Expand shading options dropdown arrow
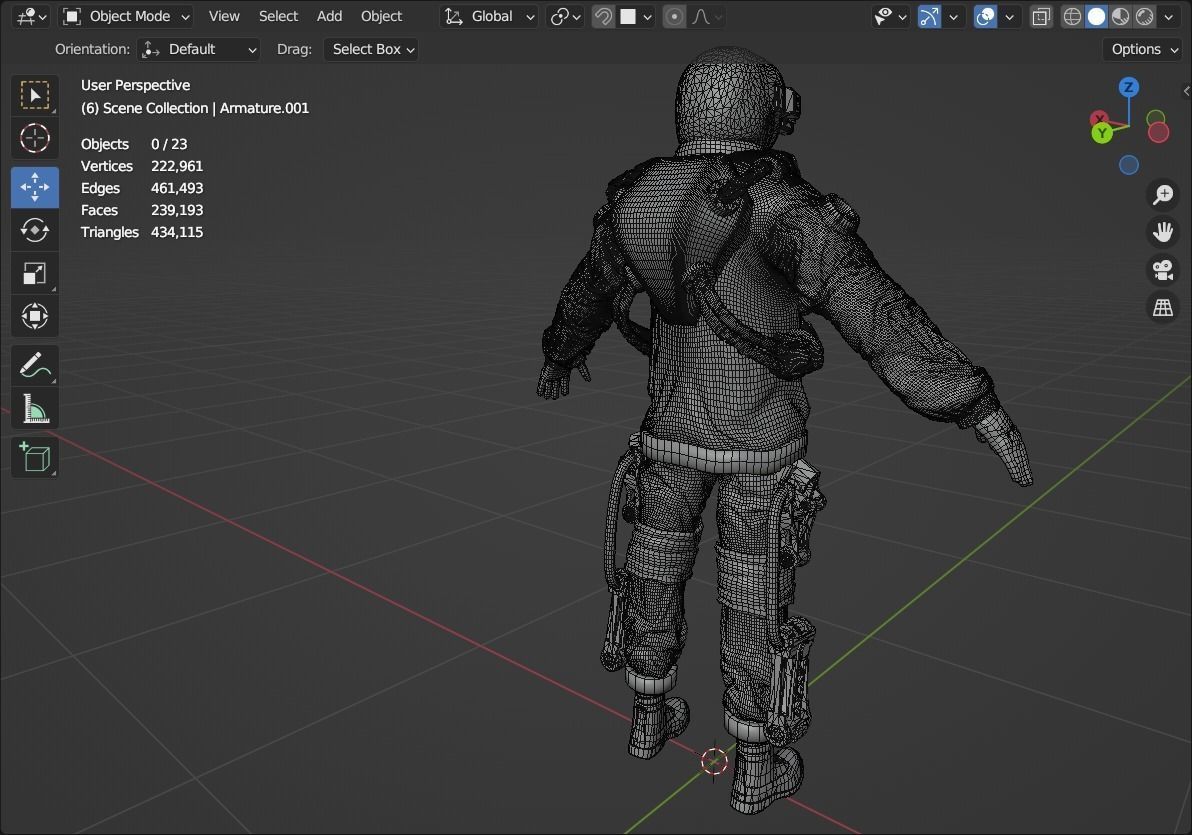 [x=1169, y=16]
